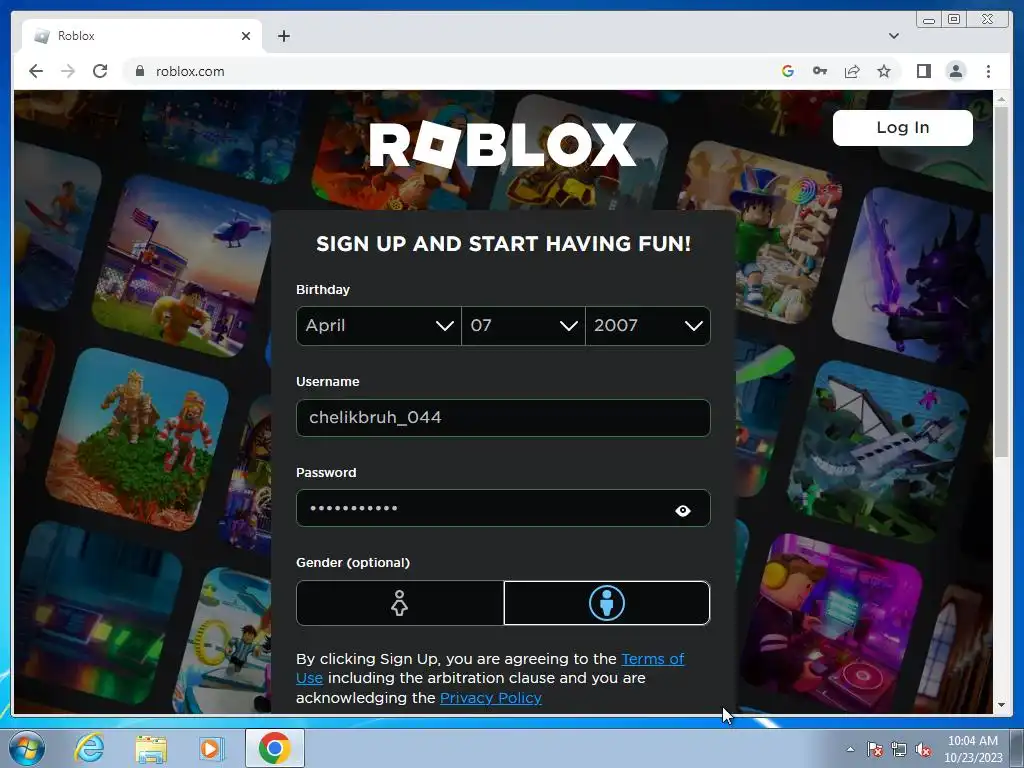Click the Log In button

[903, 127]
